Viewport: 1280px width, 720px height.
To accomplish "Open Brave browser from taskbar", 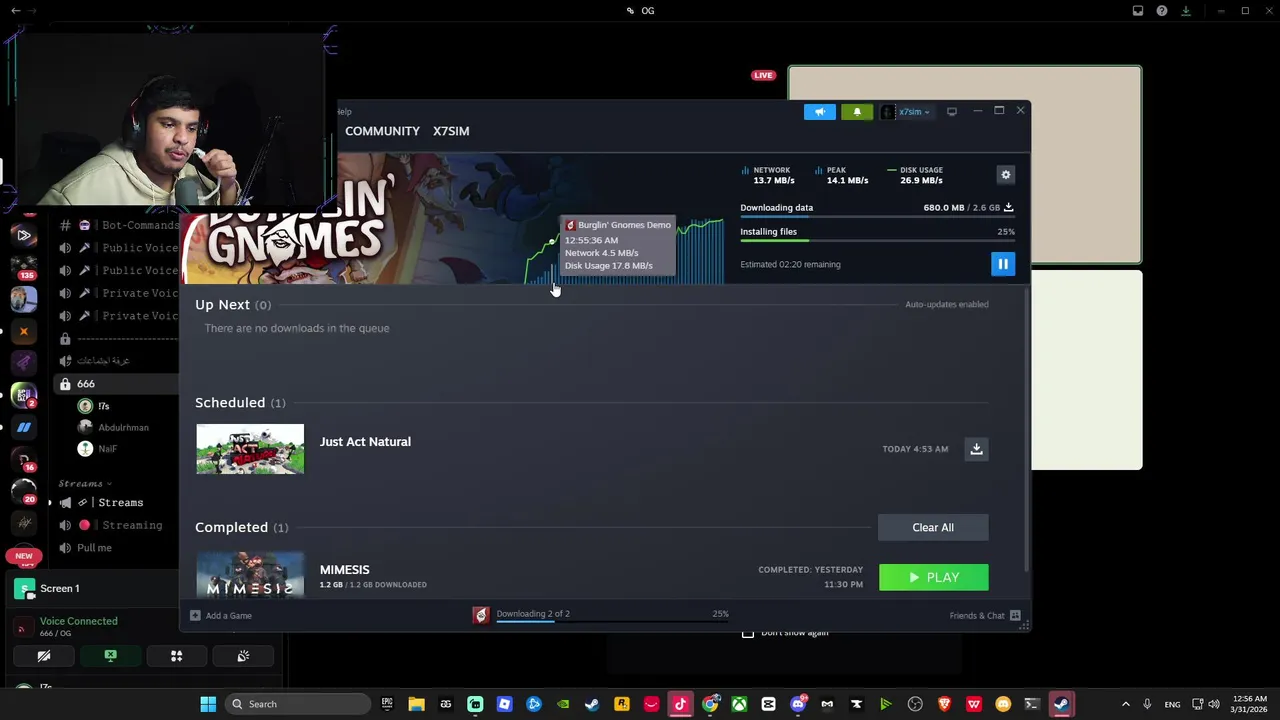I will pyautogui.click(x=944, y=704).
